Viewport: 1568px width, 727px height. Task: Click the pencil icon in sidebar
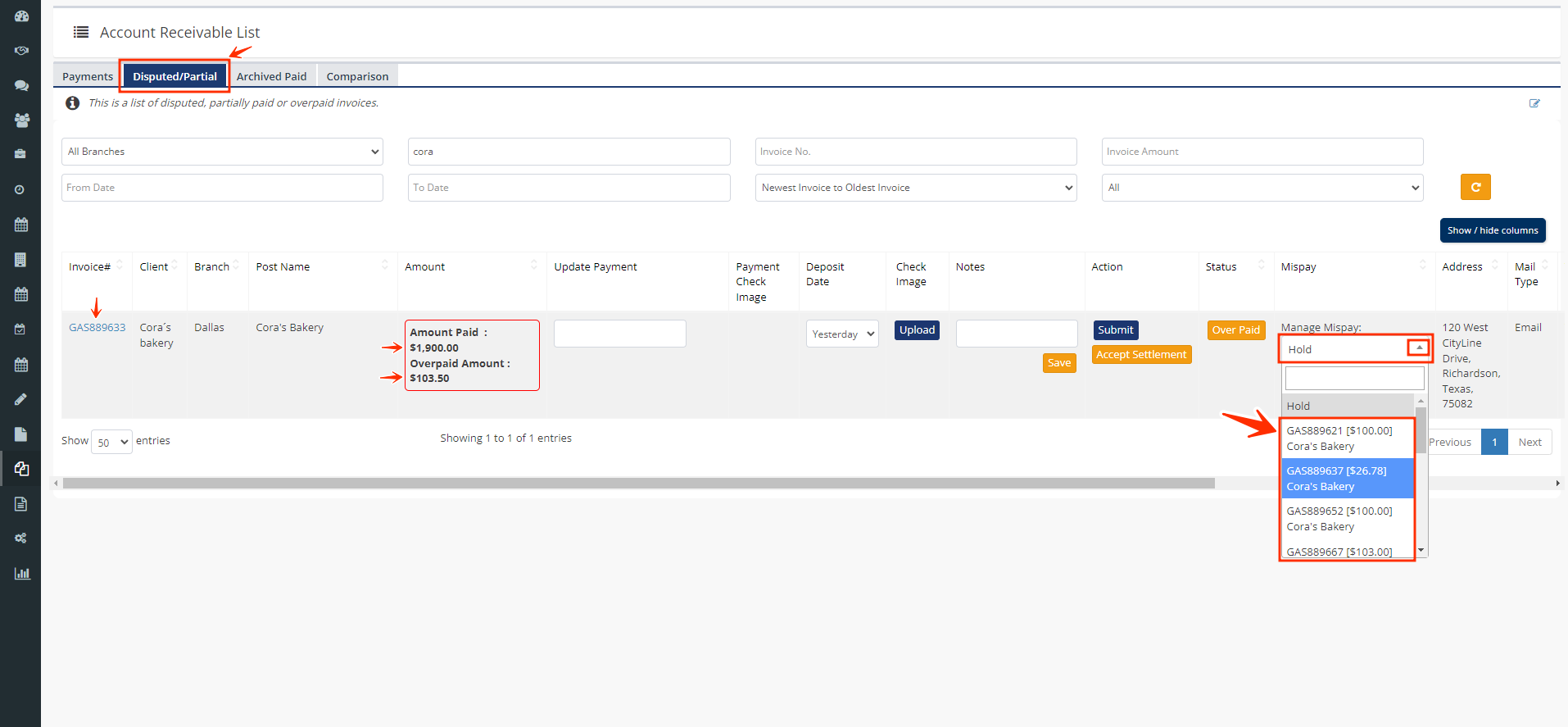pyautogui.click(x=21, y=399)
